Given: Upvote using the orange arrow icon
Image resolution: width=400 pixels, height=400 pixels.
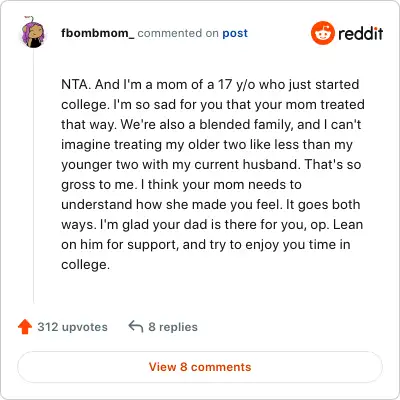Looking at the screenshot, I should (25, 327).
